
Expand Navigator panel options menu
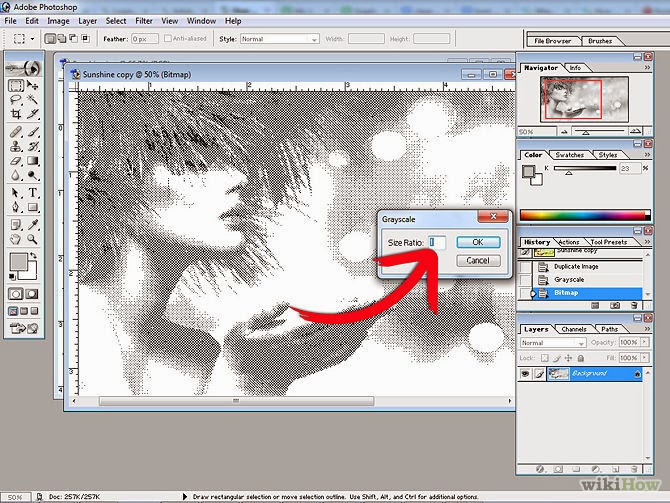click(x=647, y=68)
